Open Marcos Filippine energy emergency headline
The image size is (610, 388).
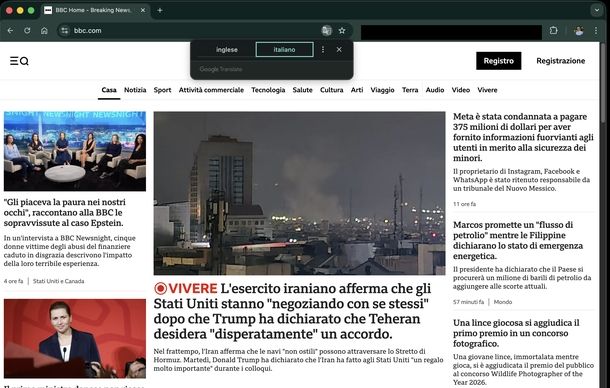point(518,240)
